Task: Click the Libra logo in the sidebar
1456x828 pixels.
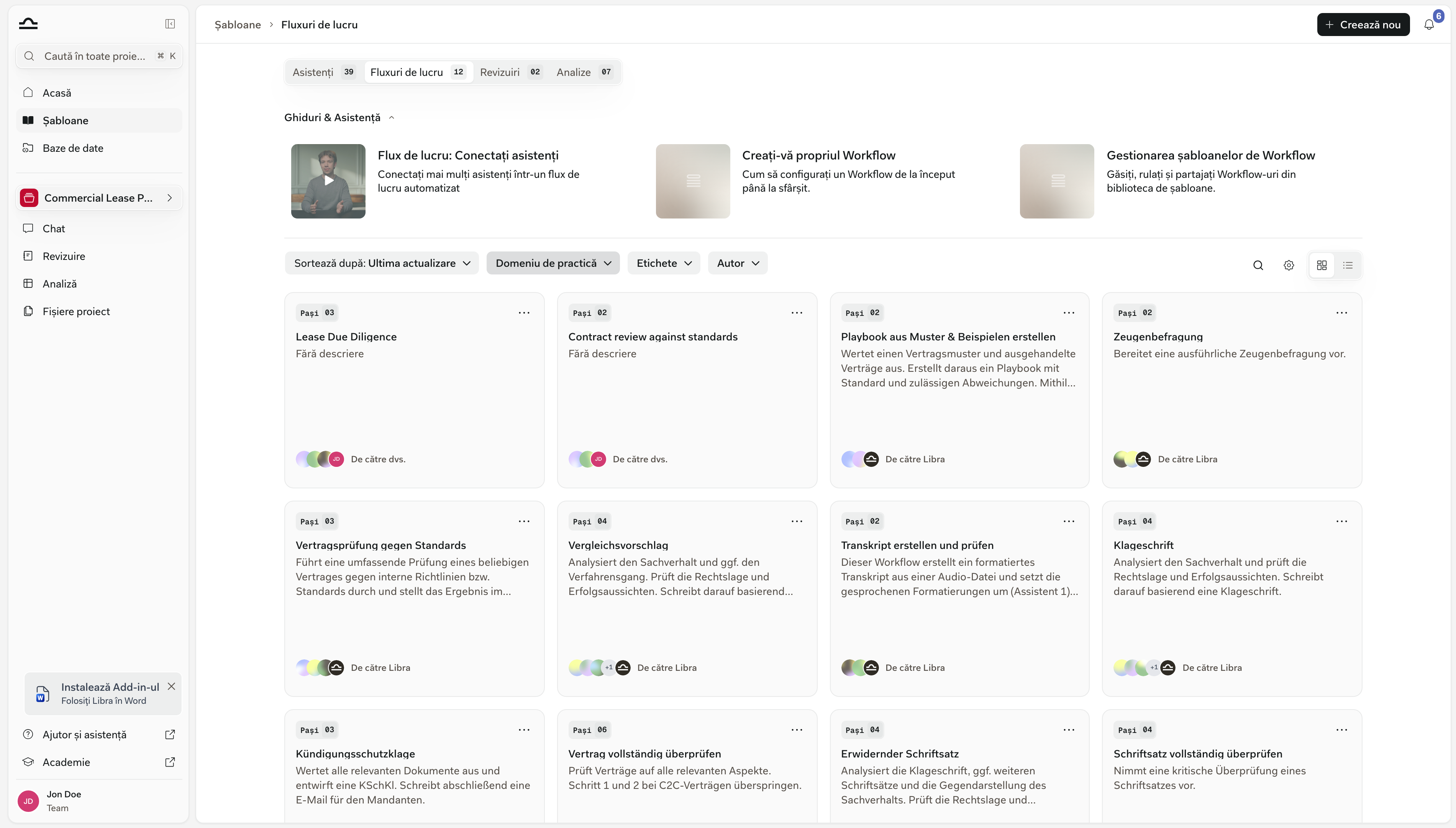Action: [28, 23]
